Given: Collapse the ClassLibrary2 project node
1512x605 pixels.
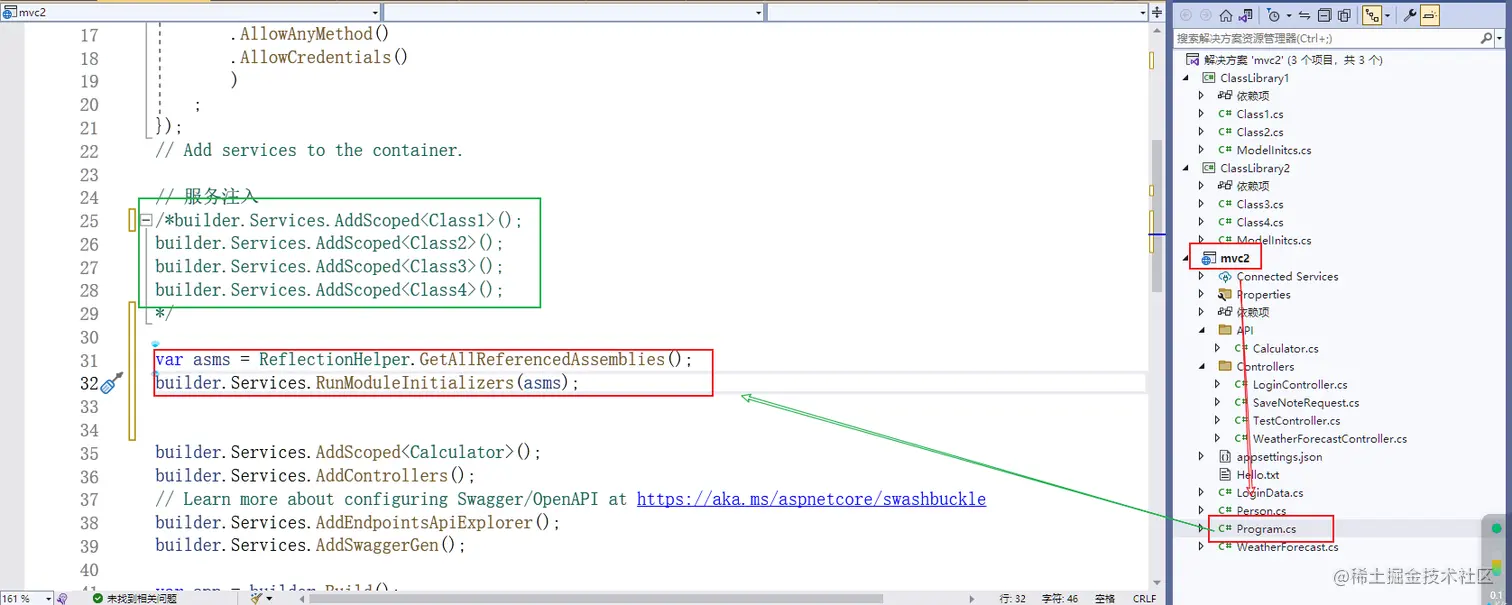Looking at the screenshot, I should (x=1187, y=168).
